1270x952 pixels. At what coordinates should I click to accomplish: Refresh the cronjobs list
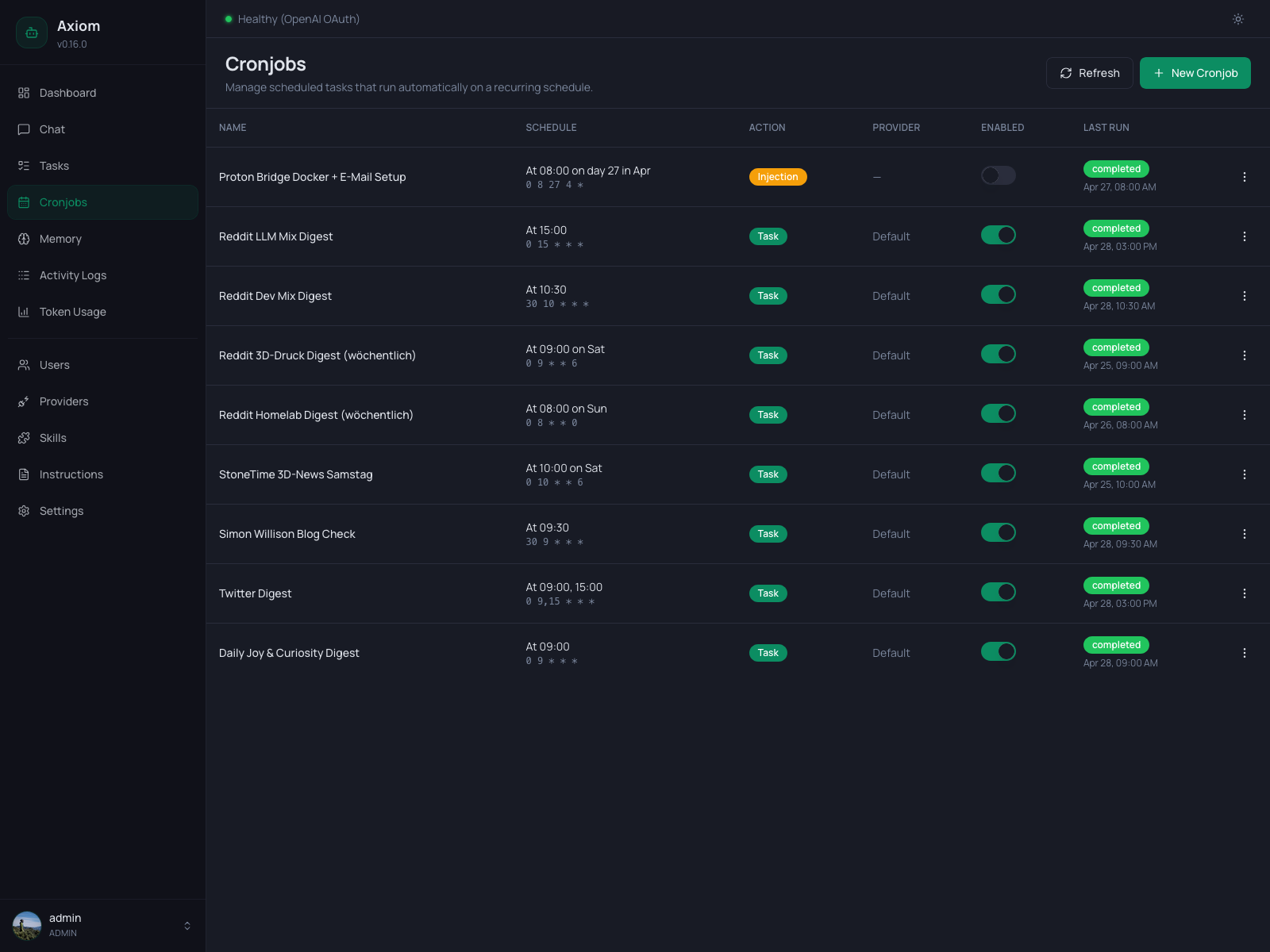[x=1089, y=73]
